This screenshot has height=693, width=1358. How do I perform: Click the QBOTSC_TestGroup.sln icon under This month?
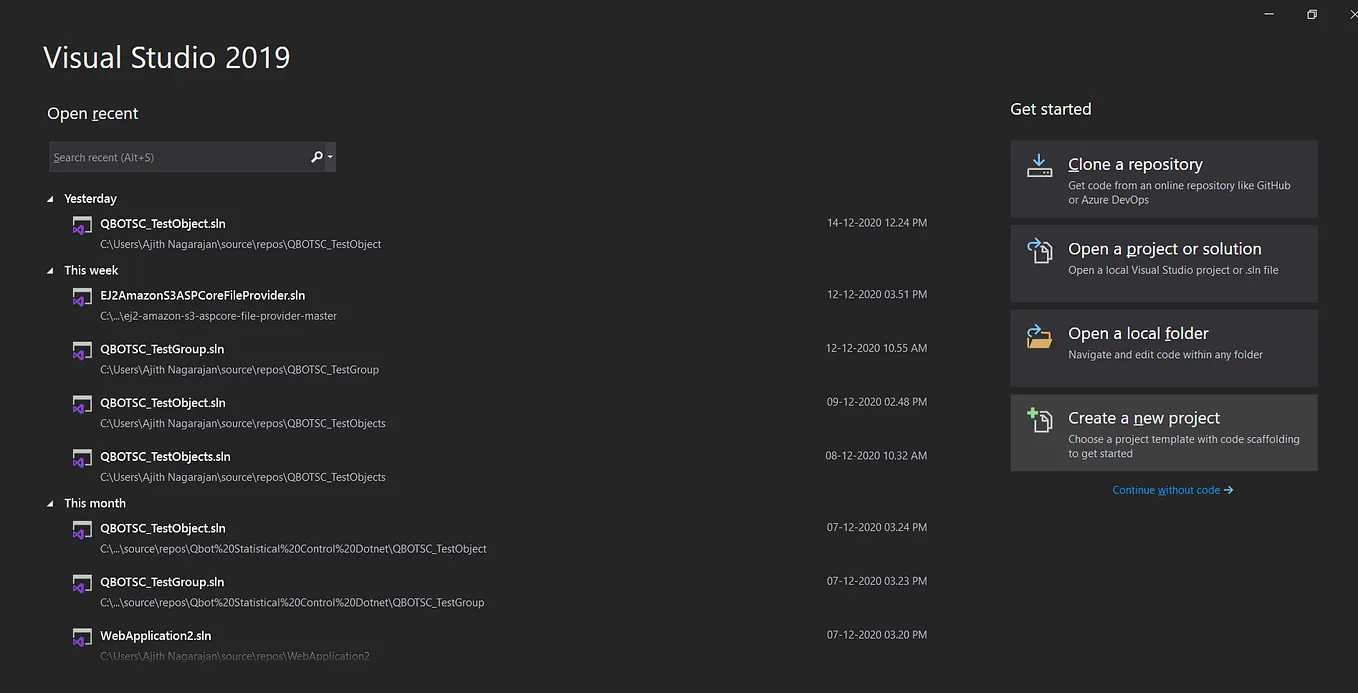[x=81, y=583]
